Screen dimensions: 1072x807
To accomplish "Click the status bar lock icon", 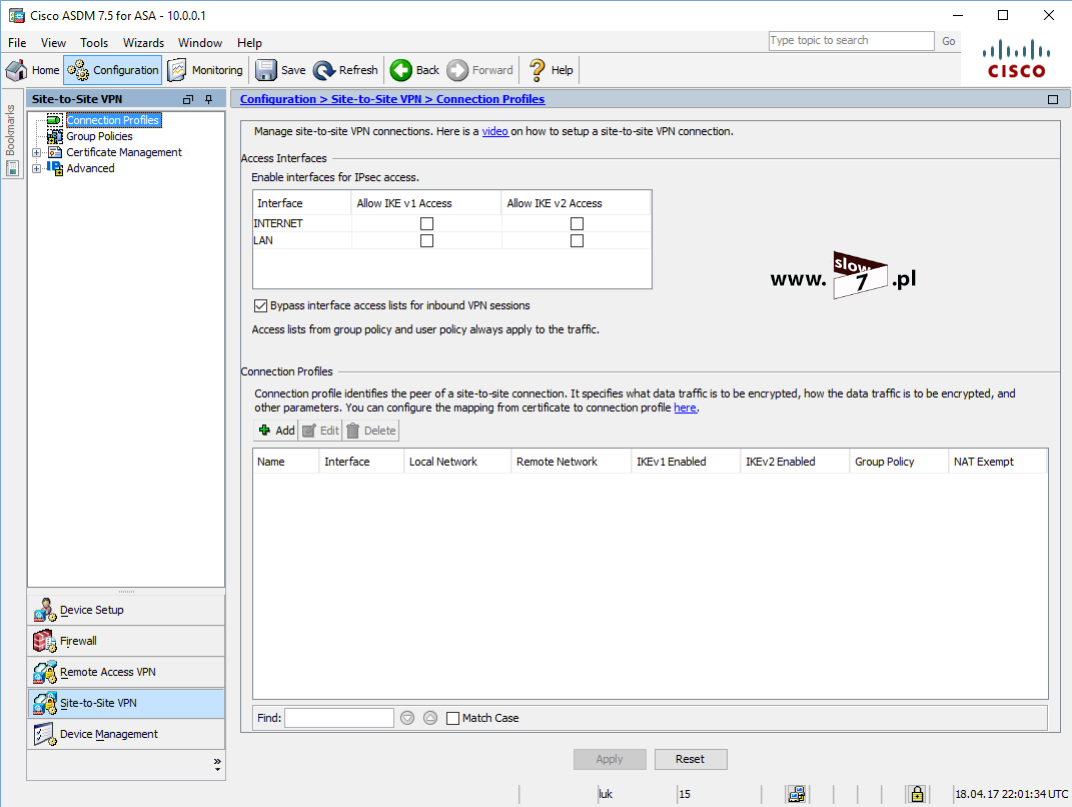I will tap(917, 794).
